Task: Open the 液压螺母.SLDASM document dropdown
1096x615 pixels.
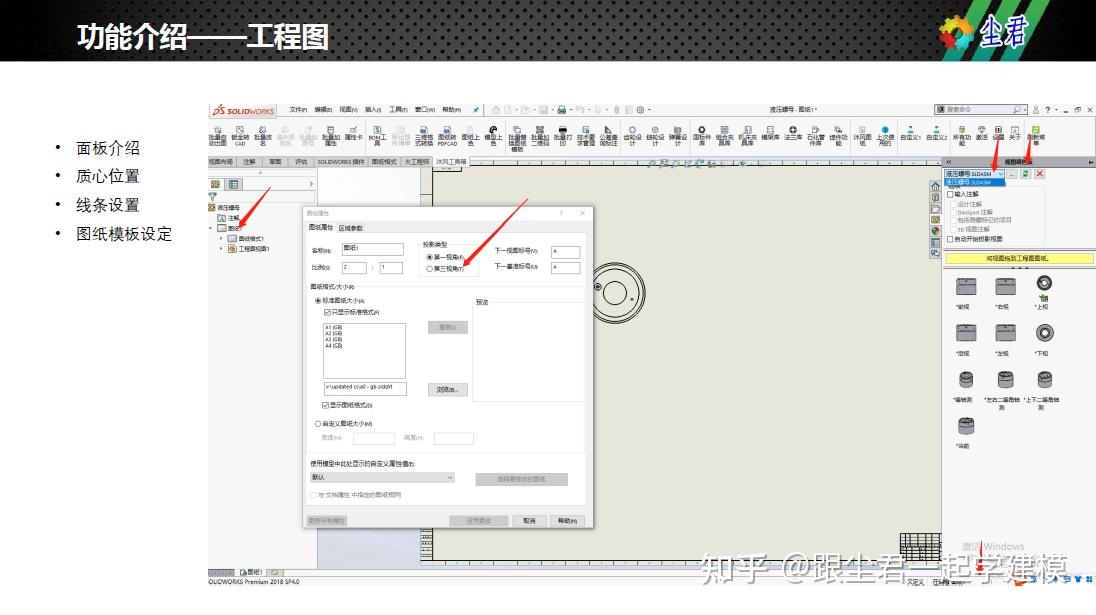Action: point(1001,173)
